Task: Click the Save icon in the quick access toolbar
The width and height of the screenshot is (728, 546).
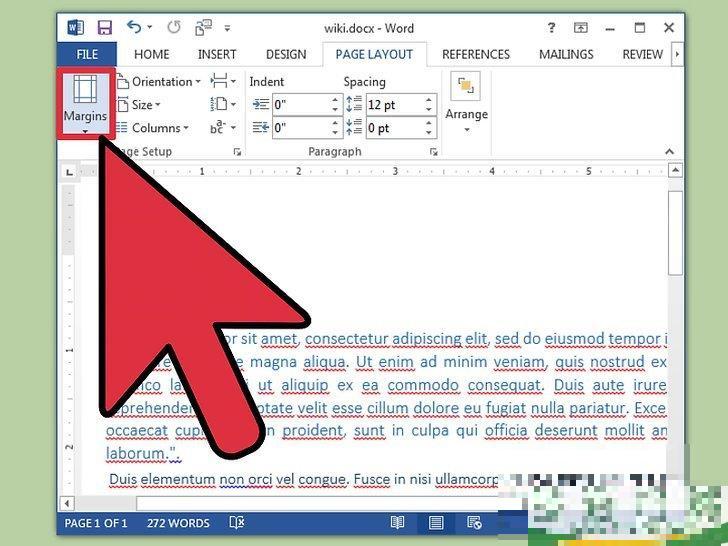Action: tap(103, 28)
